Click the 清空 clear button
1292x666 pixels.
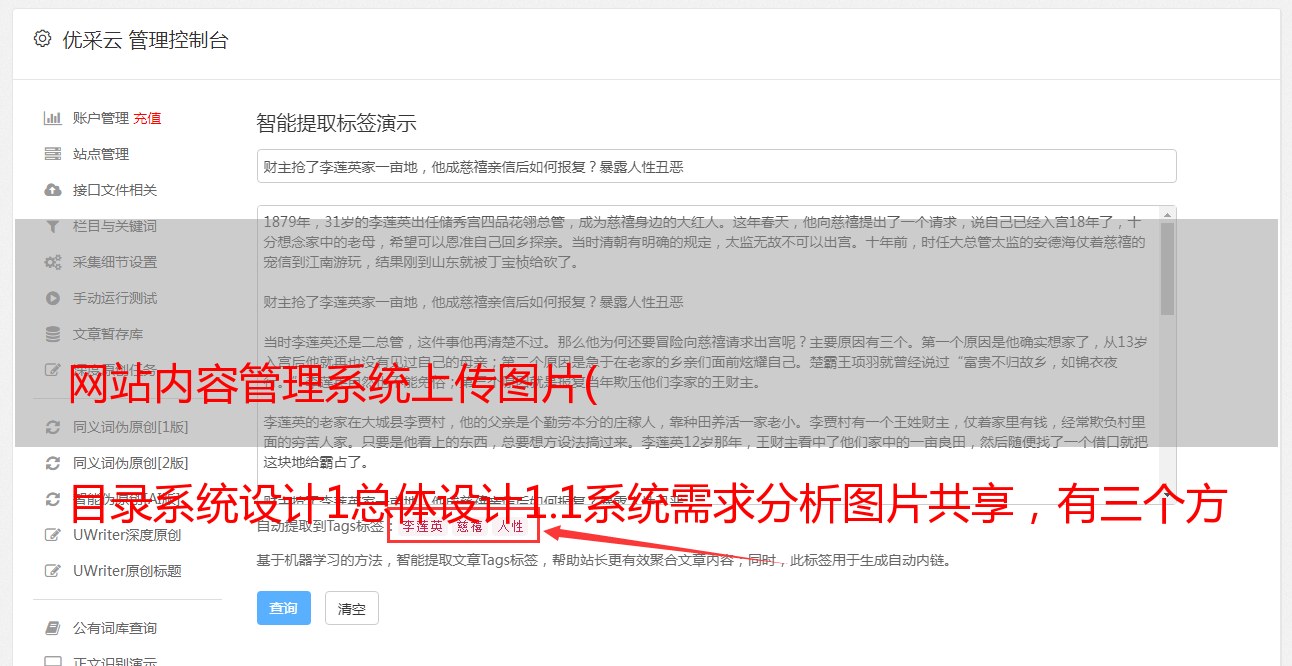click(352, 608)
